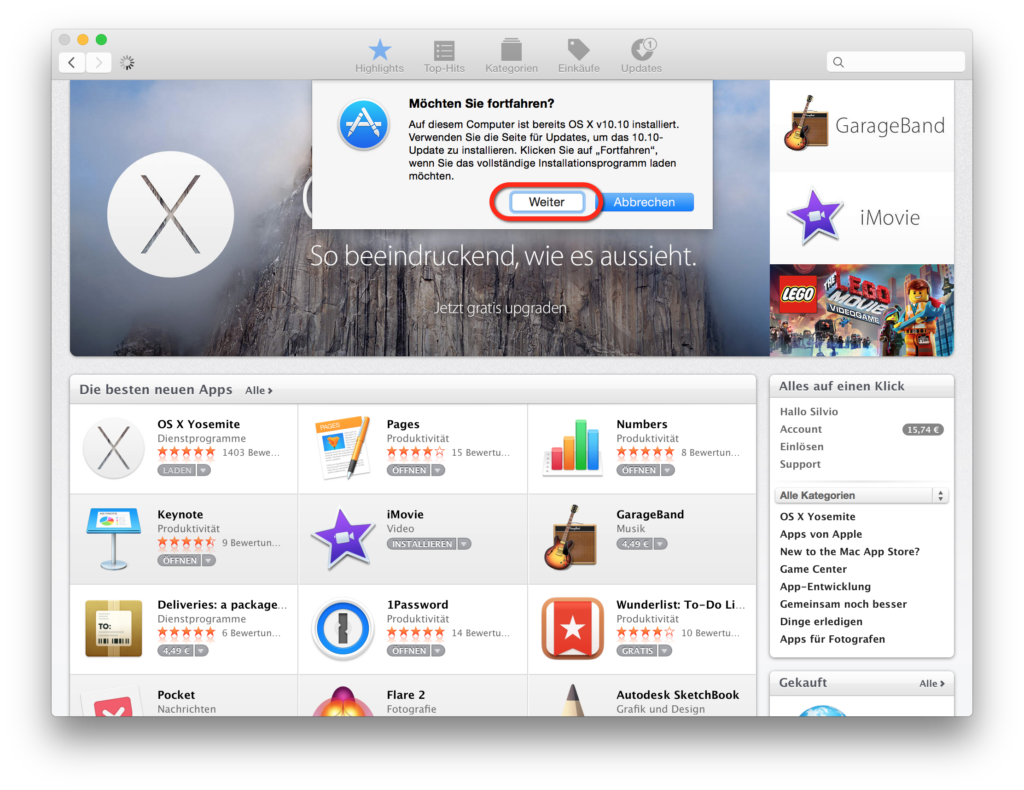This screenshot has height=790, width=1024.
Task: Show all best new apps via Alle
Action: pos(259,390)
